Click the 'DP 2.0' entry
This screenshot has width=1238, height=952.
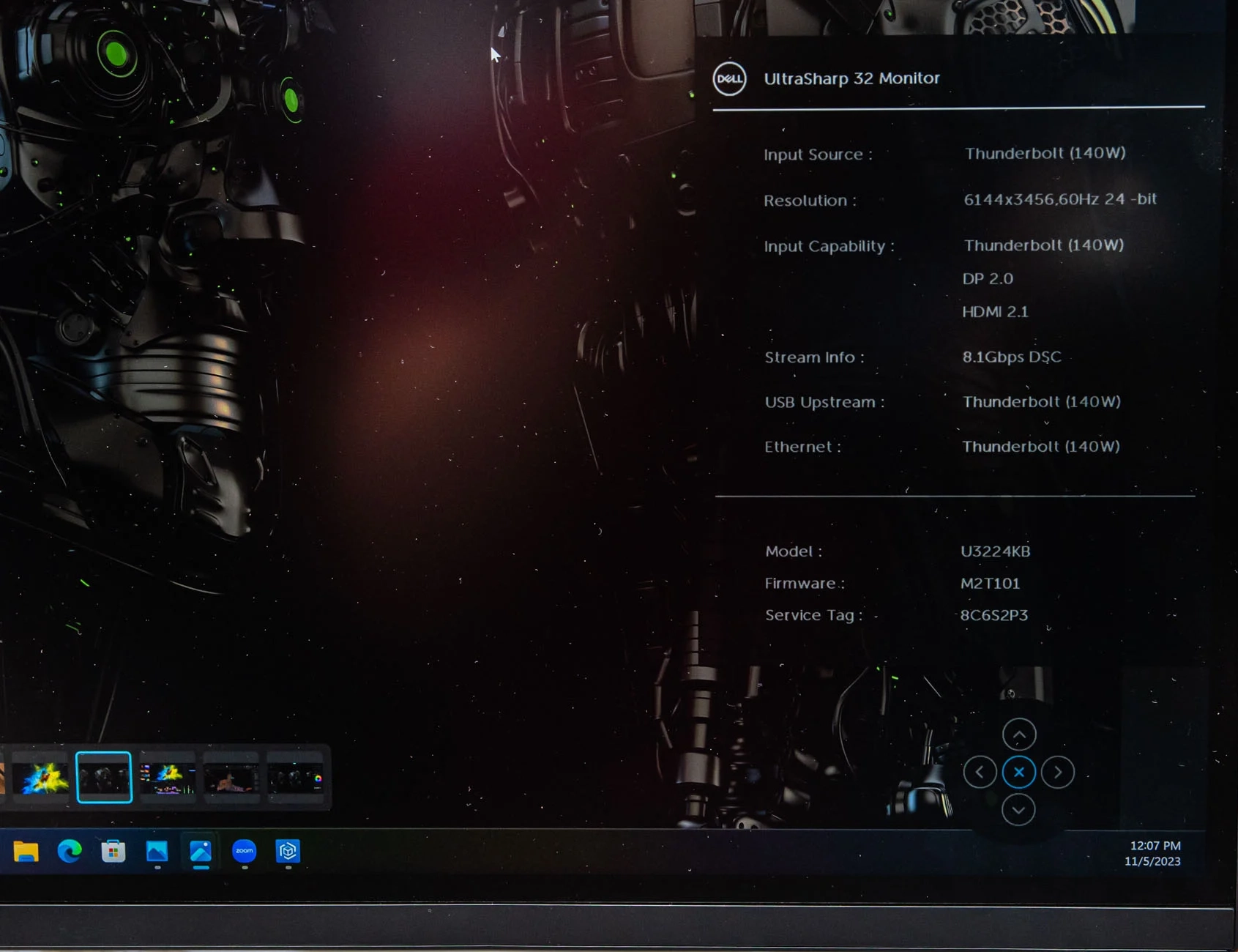988,279
